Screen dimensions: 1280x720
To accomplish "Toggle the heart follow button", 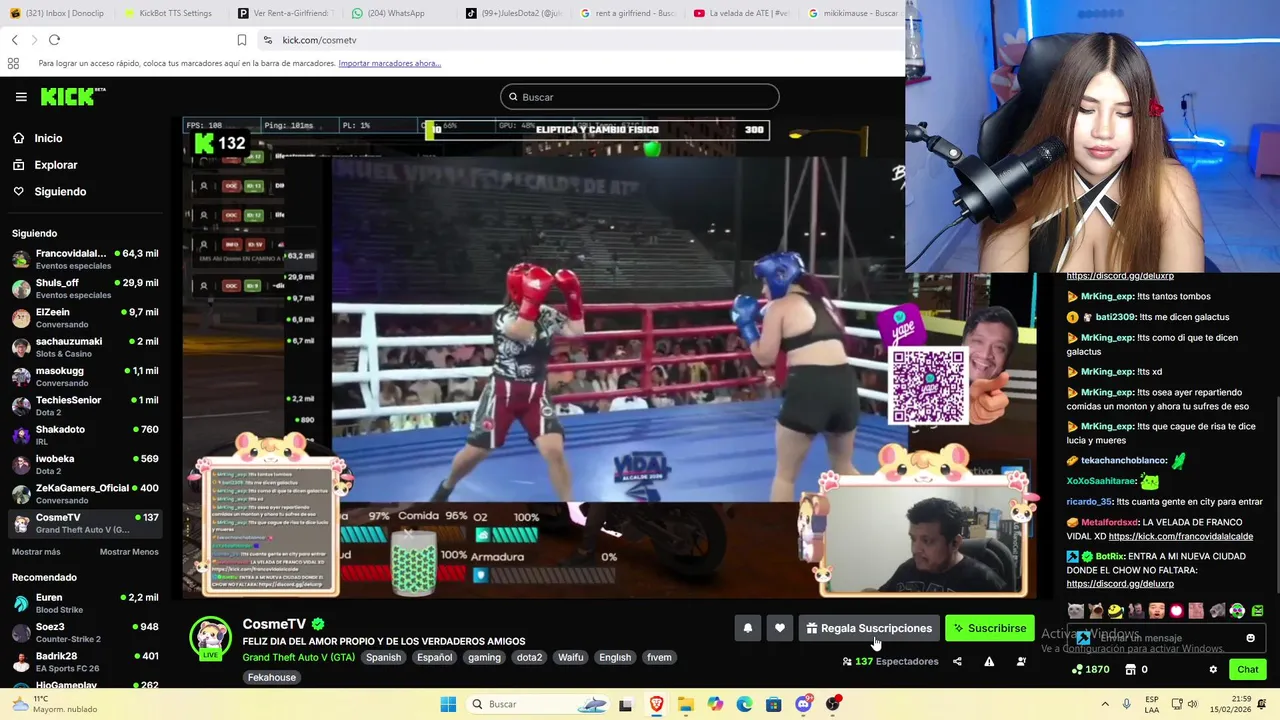I will [780, 628].
